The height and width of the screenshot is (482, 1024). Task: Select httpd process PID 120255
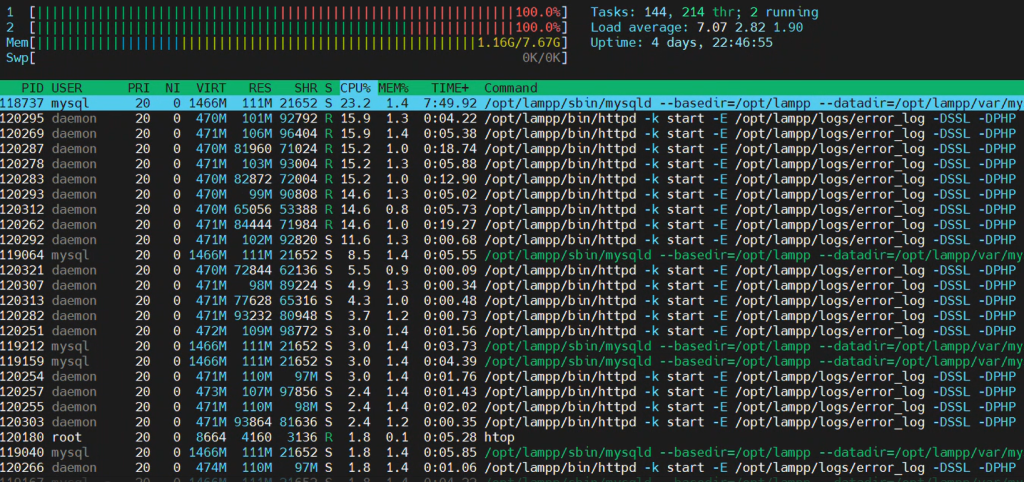pyautogui.click(x=512, y=407)
